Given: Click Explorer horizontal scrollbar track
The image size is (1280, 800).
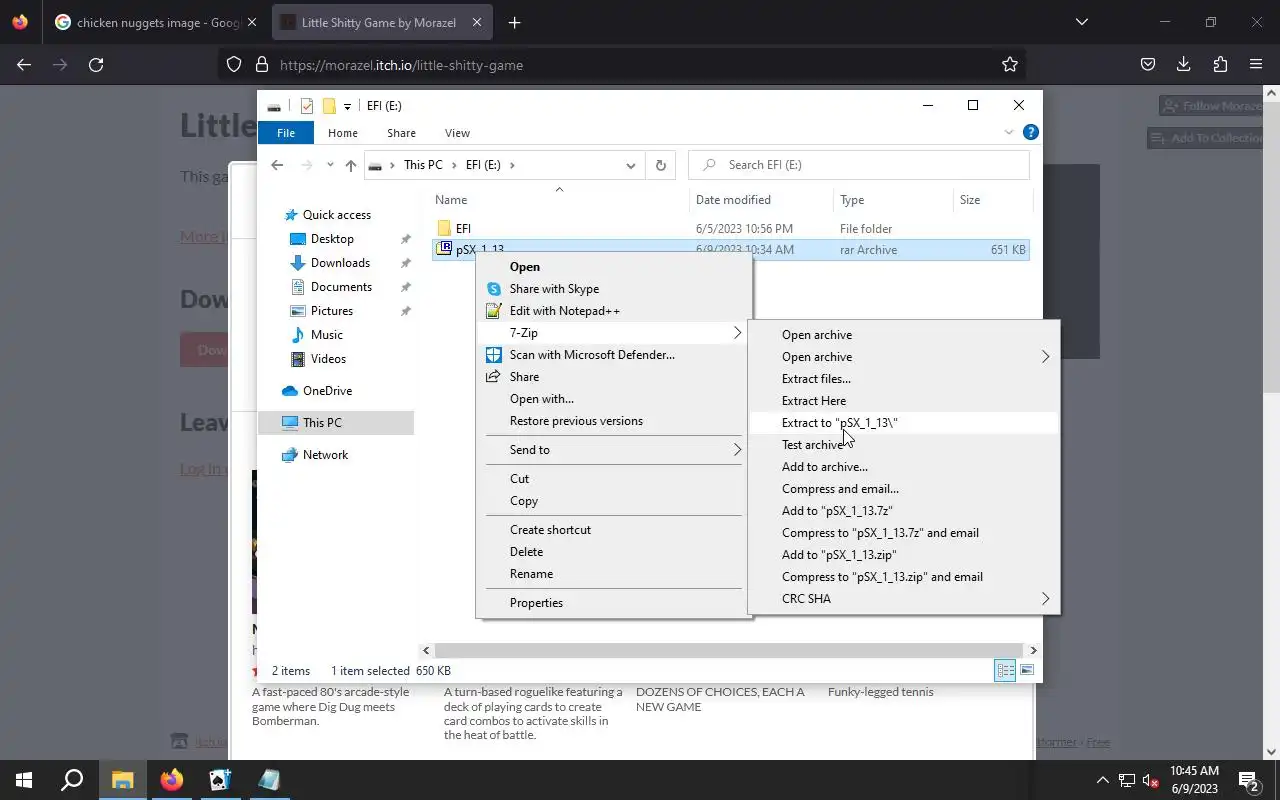Looking at the screenshot, I should (x=729, y=650).
